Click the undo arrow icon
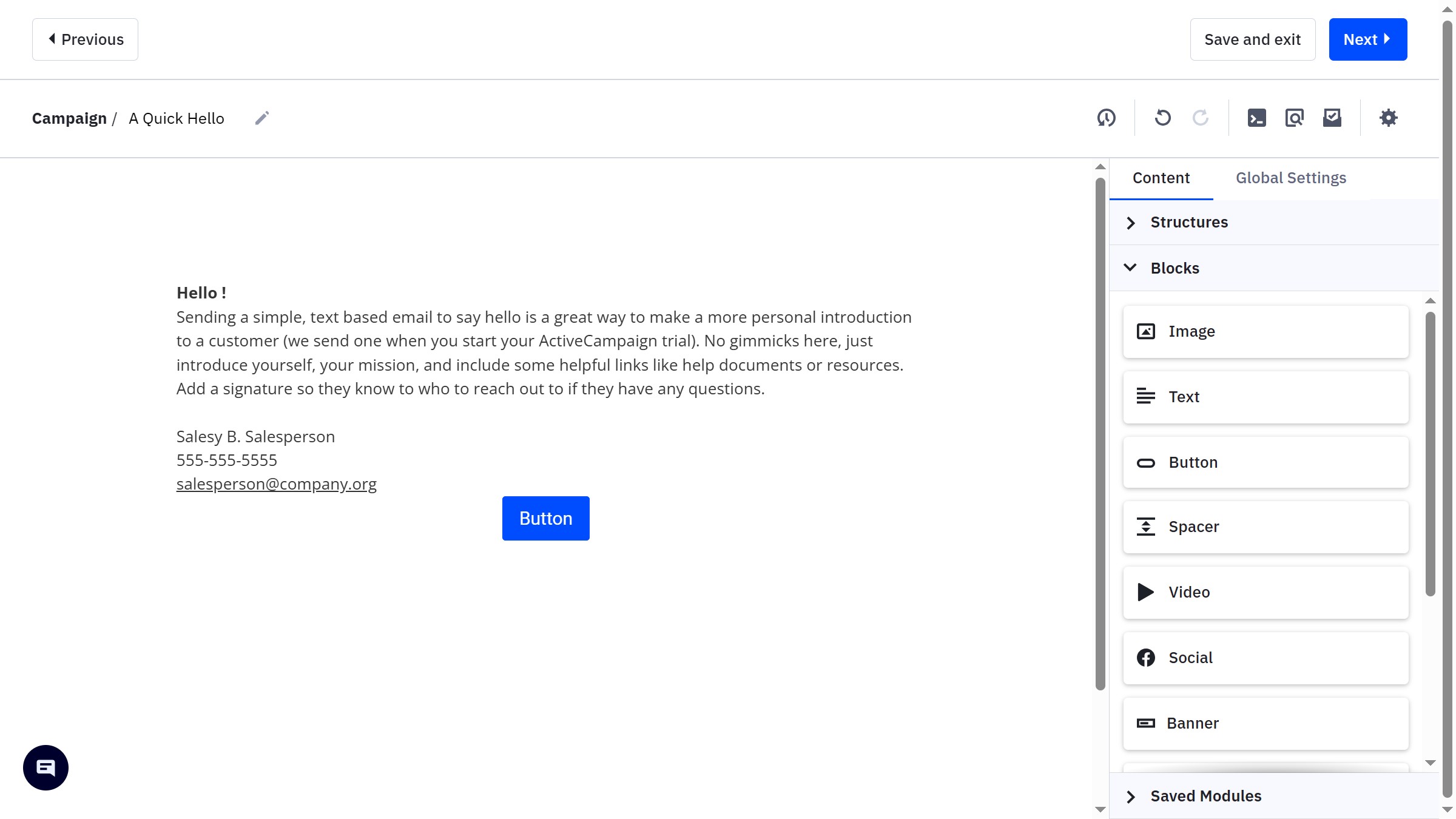The height and width of the screenshot is (819, 1456). [x=1162, y=118]
